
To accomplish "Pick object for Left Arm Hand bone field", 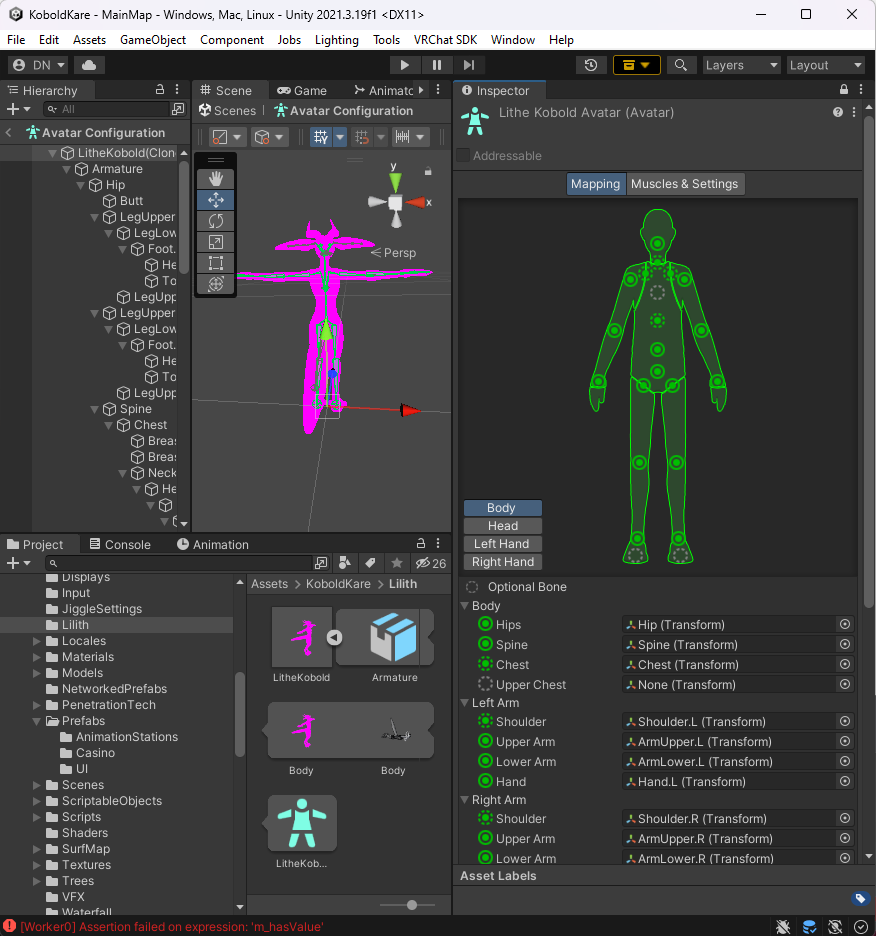I will 845,781.
